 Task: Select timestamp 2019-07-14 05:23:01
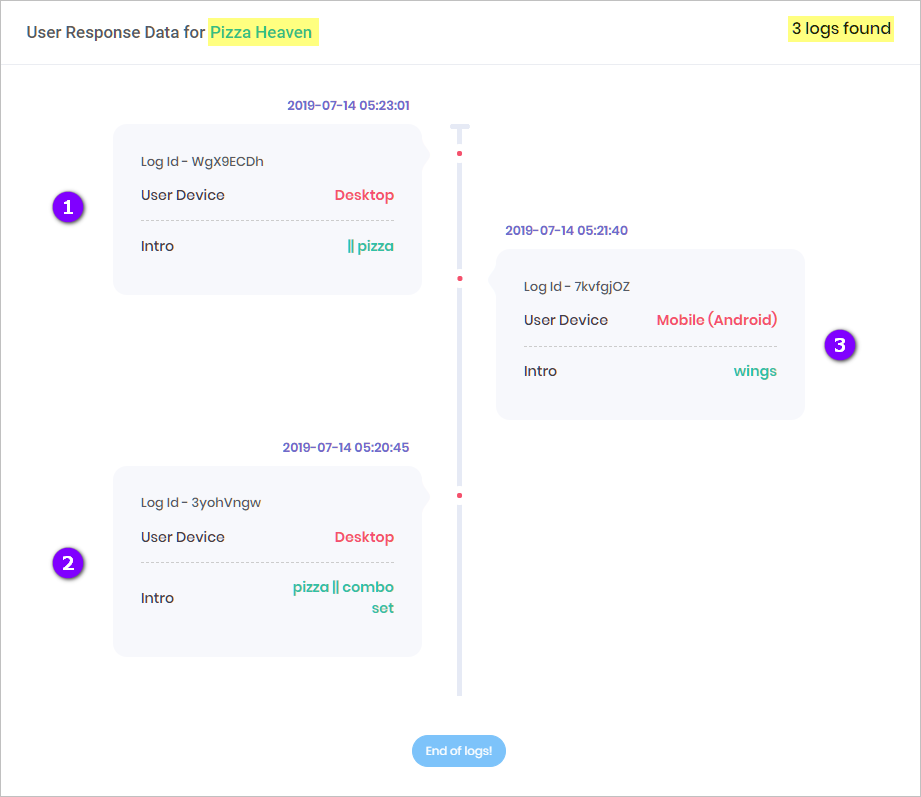pos(348,106)
